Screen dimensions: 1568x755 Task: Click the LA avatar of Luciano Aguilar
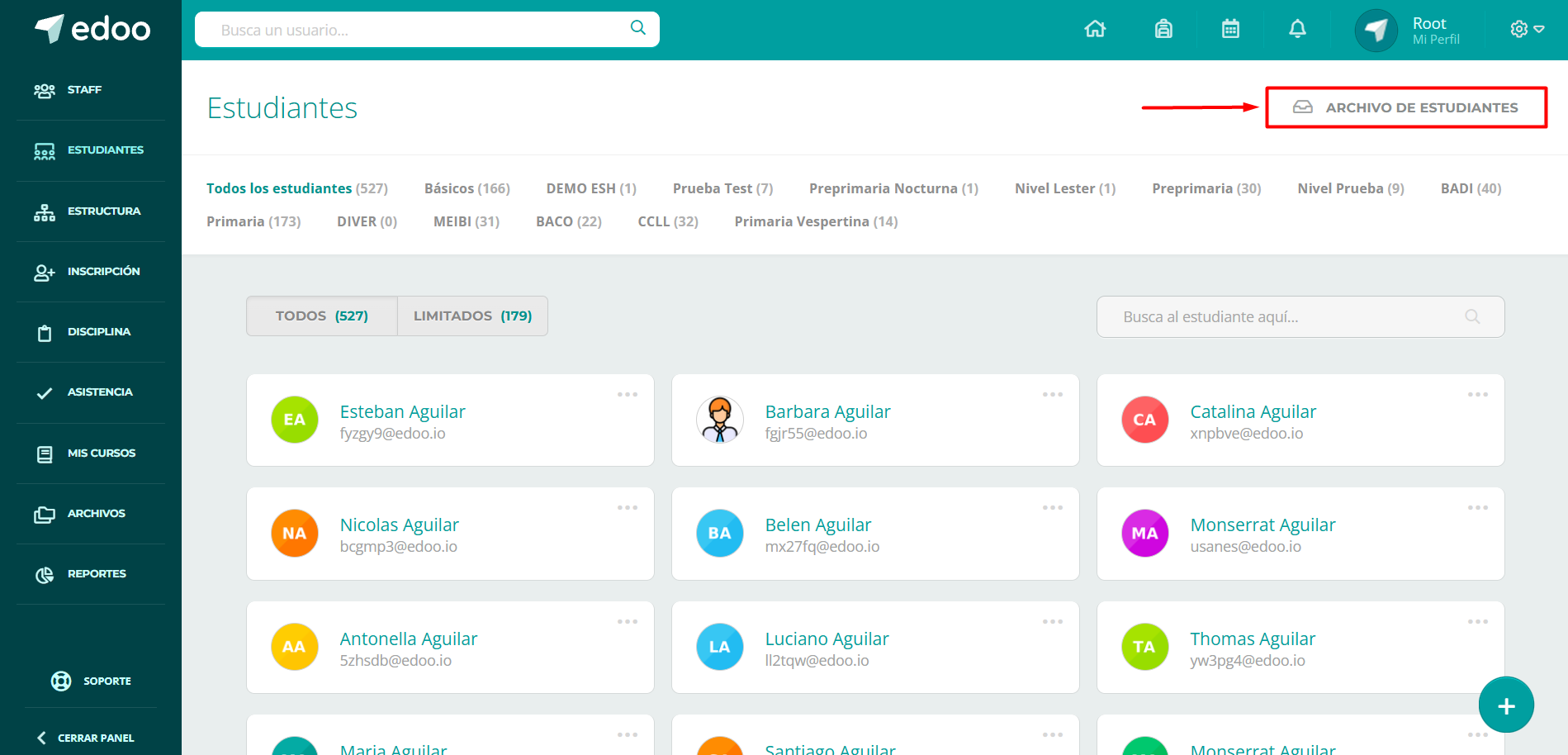720,647
